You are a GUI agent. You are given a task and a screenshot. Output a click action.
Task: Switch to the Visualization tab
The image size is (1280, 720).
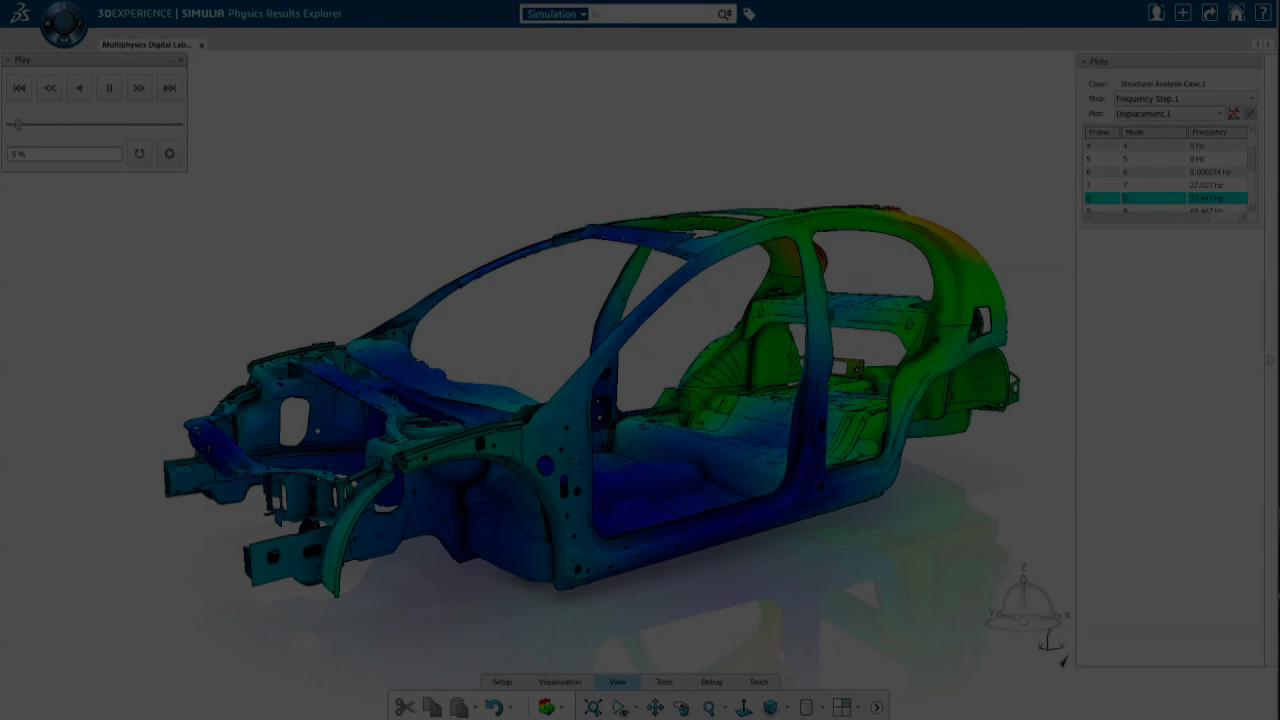(x=560, y=682)
